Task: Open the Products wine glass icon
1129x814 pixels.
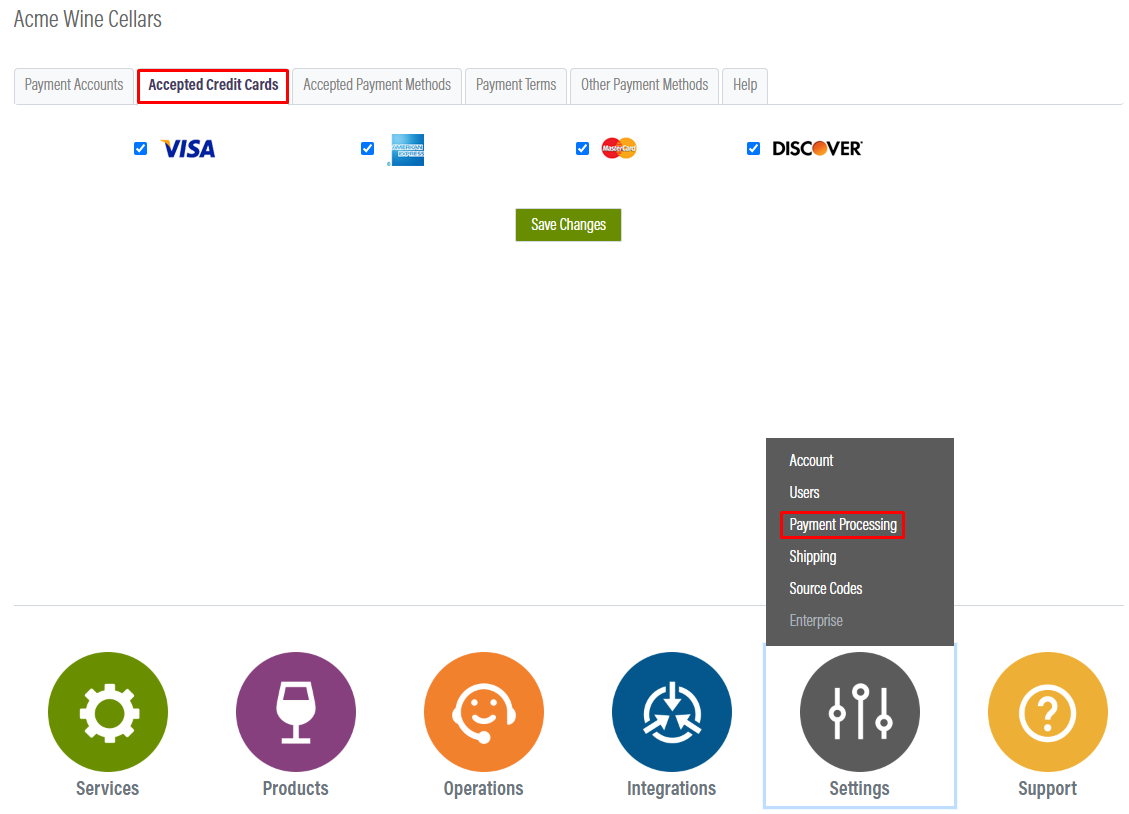Action: click(296, 712)
